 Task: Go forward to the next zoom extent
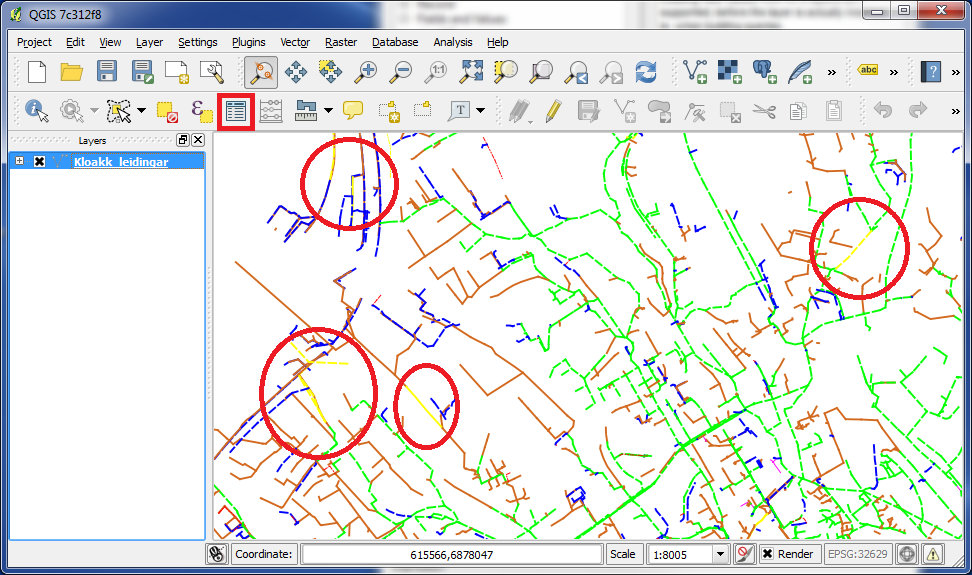tap(611, 72)
